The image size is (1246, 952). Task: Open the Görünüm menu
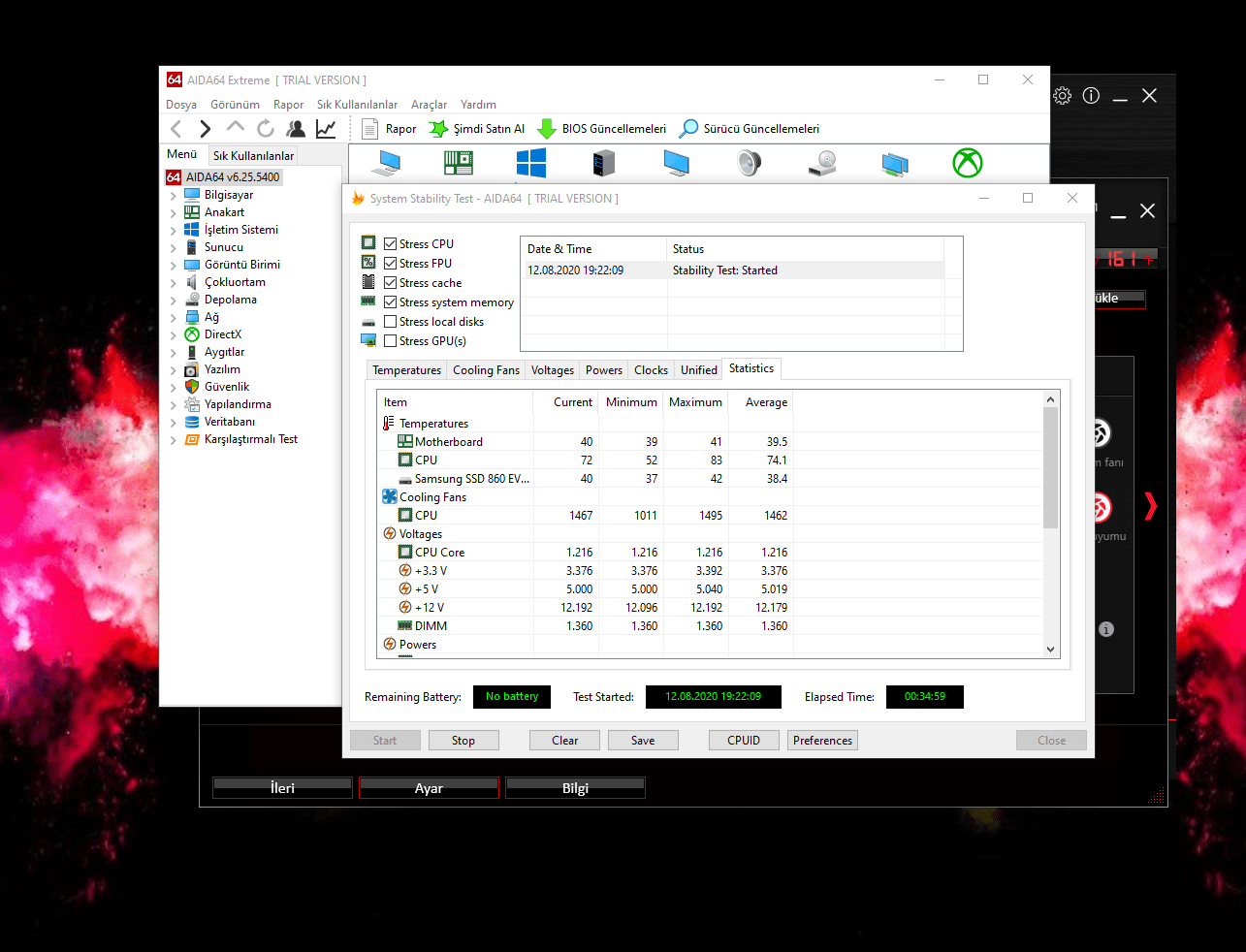235,105
